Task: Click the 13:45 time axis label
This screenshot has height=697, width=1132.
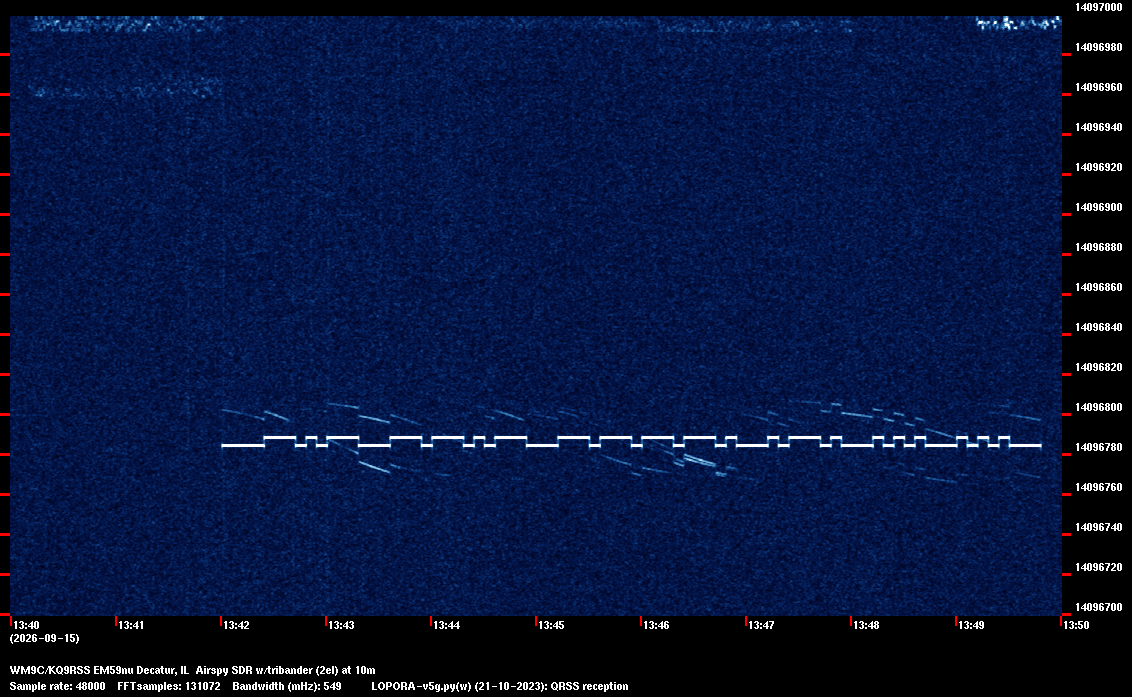Action: [551, 625]
